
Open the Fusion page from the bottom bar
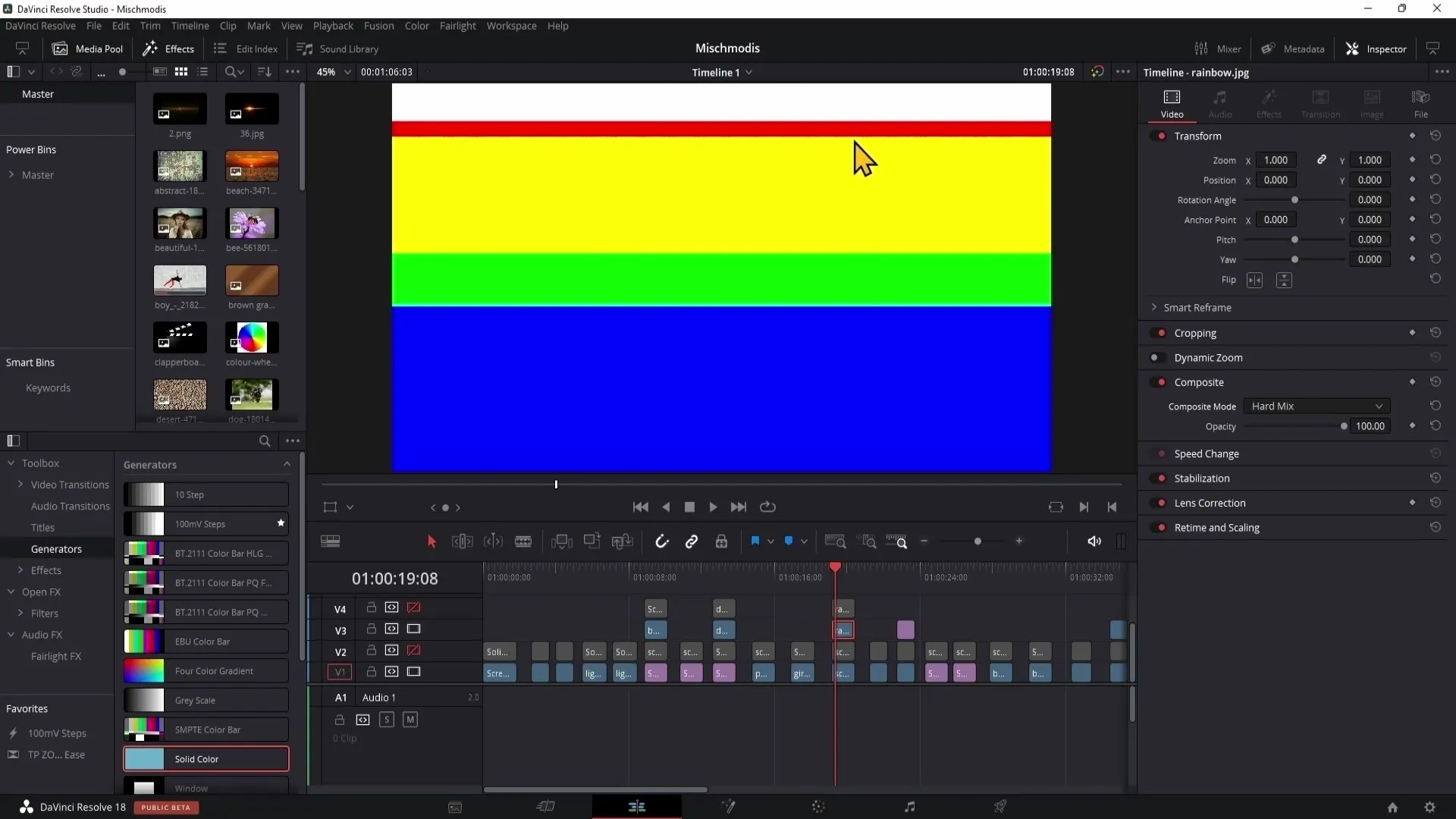[x=728, y=807]
